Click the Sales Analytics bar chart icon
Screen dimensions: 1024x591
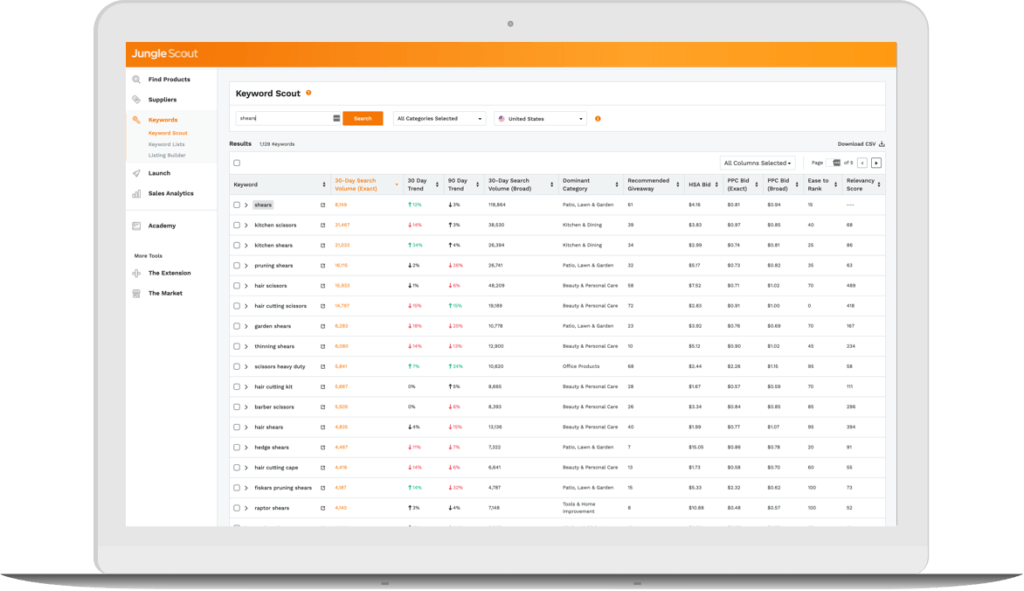(136, 194)
